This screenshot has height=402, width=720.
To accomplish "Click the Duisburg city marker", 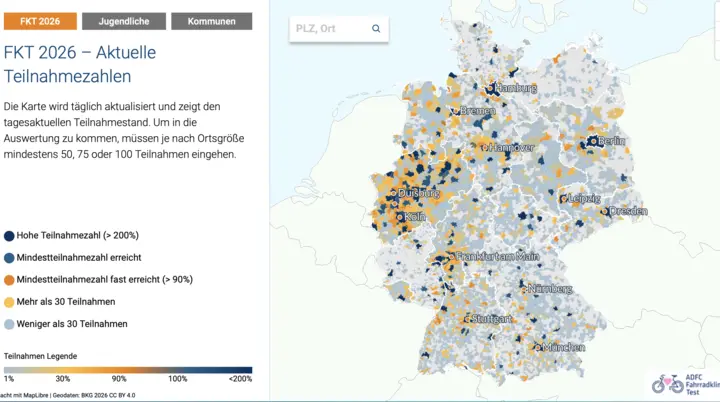I will tap(394, 193).
